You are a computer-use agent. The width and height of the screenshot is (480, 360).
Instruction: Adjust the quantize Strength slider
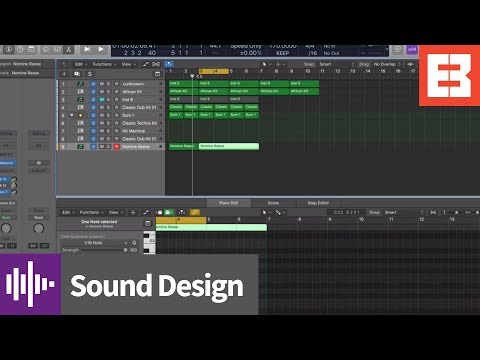104,250
